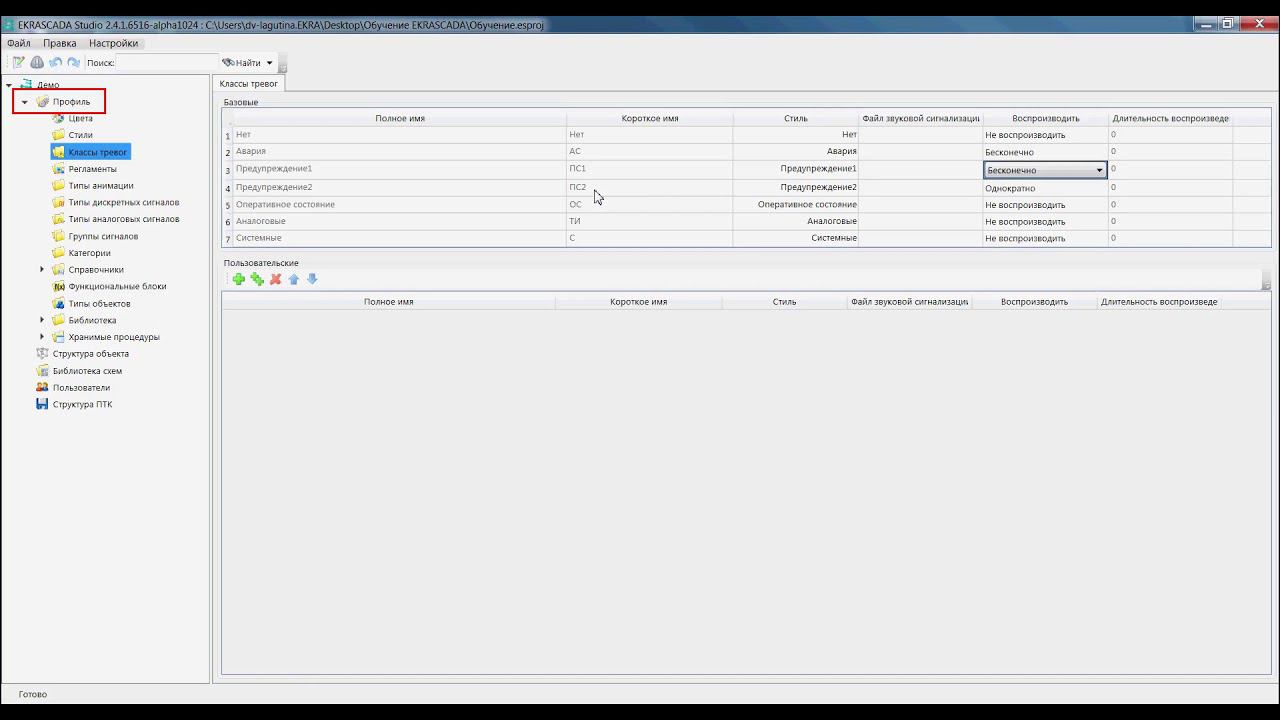Image resolution: width=1280 pixels, height=720 pixels.
Task: Open Категории tree item
Action: click(x=89, y=253)
